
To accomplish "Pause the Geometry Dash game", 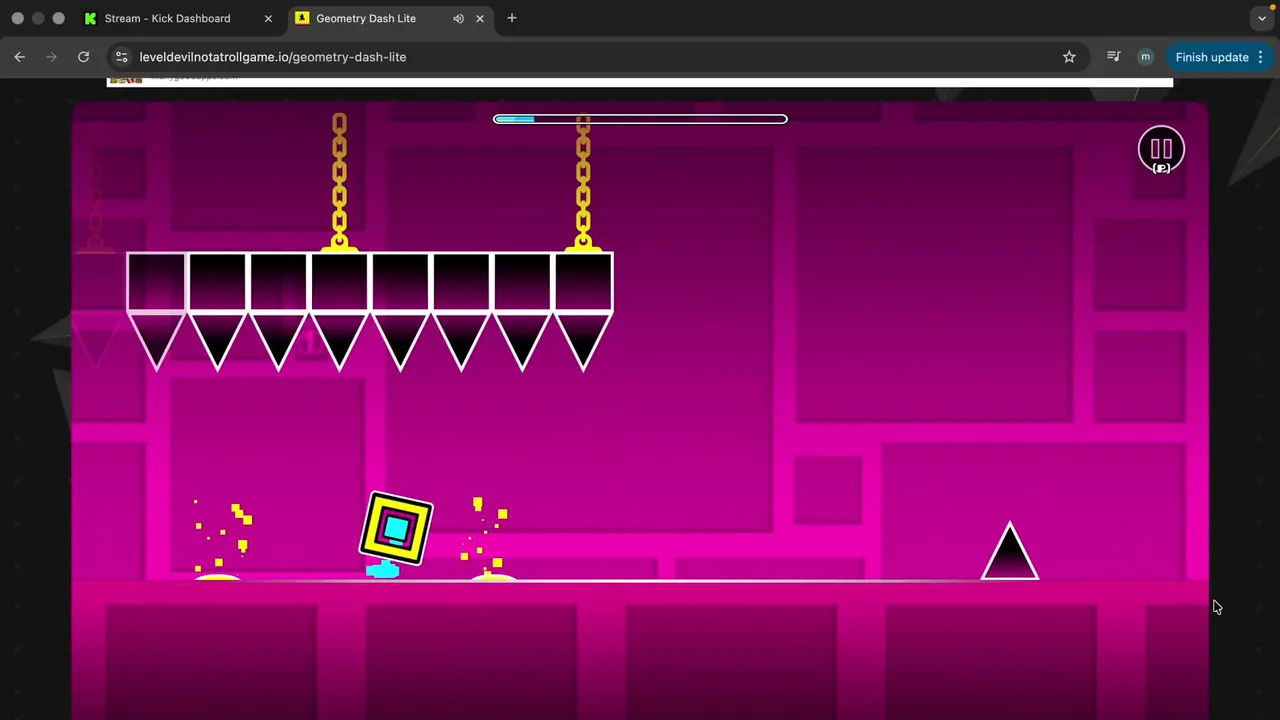I will (1161, 150).
